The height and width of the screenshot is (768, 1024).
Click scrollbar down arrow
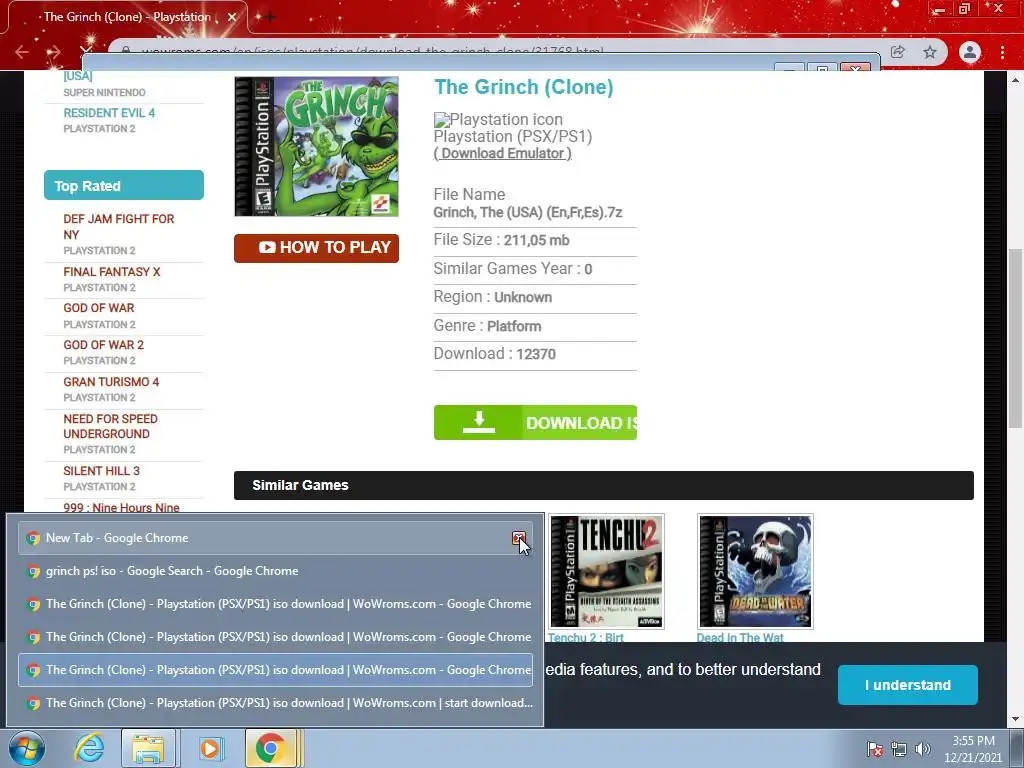point(1015,719)
